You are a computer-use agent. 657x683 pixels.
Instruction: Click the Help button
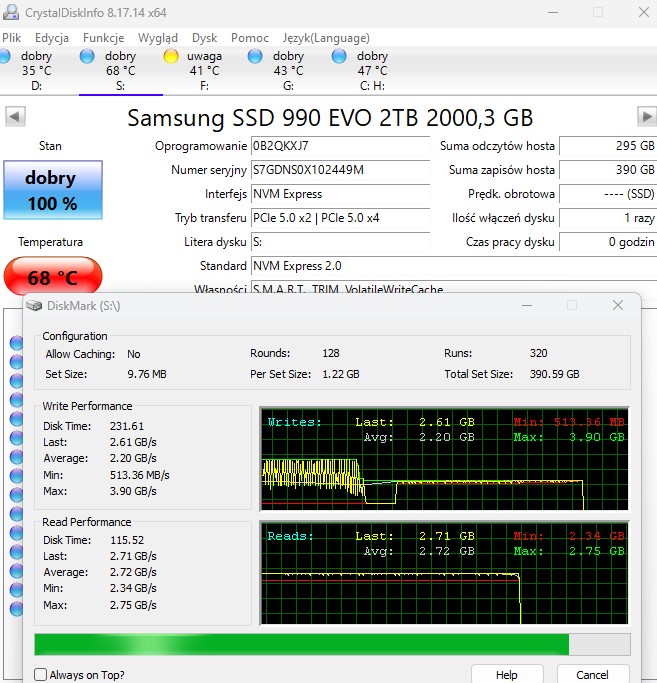(x=506, y=675)
